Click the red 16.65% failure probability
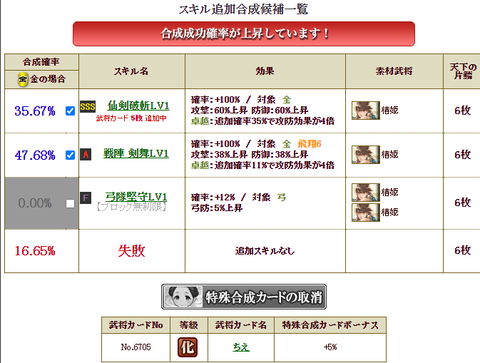480x363 pixels. click(x=35, y=251)
